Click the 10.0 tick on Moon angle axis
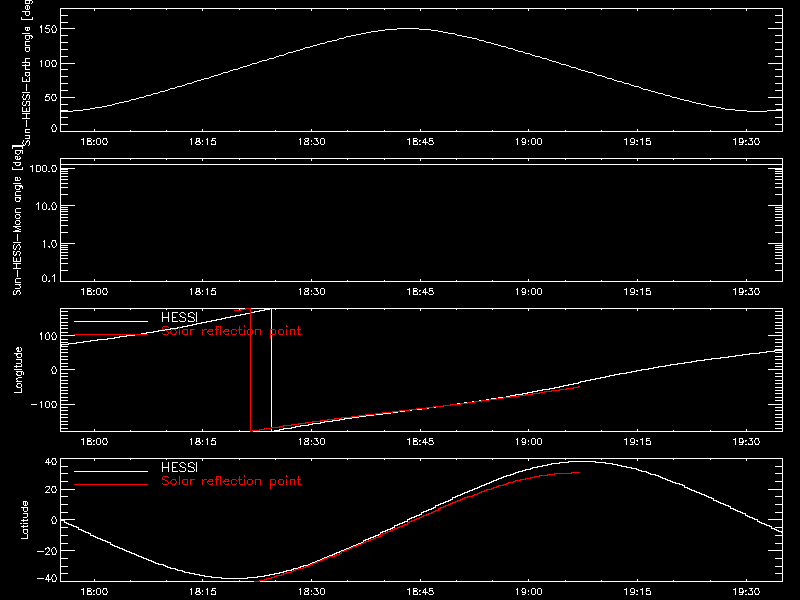Screen dimensions: 800x600 46,206
